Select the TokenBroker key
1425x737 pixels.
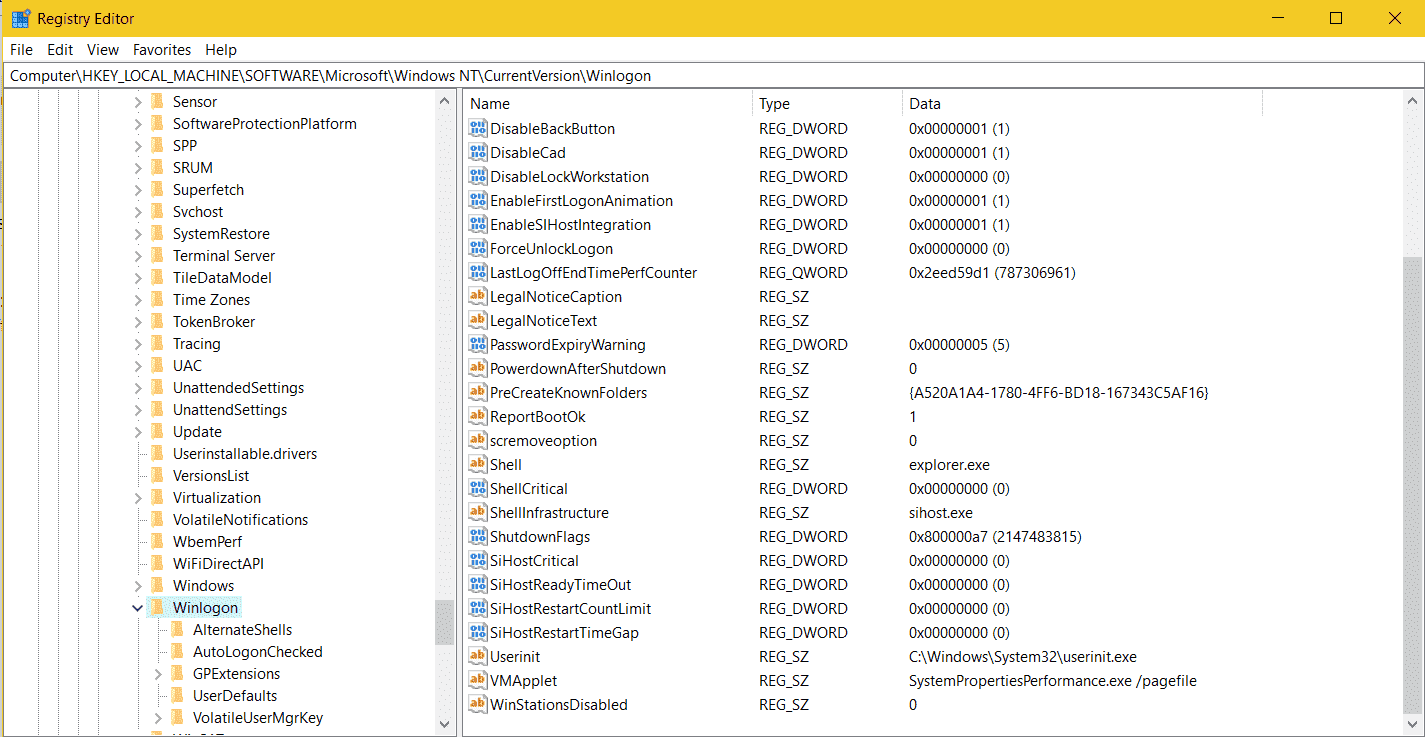(213, 322)
